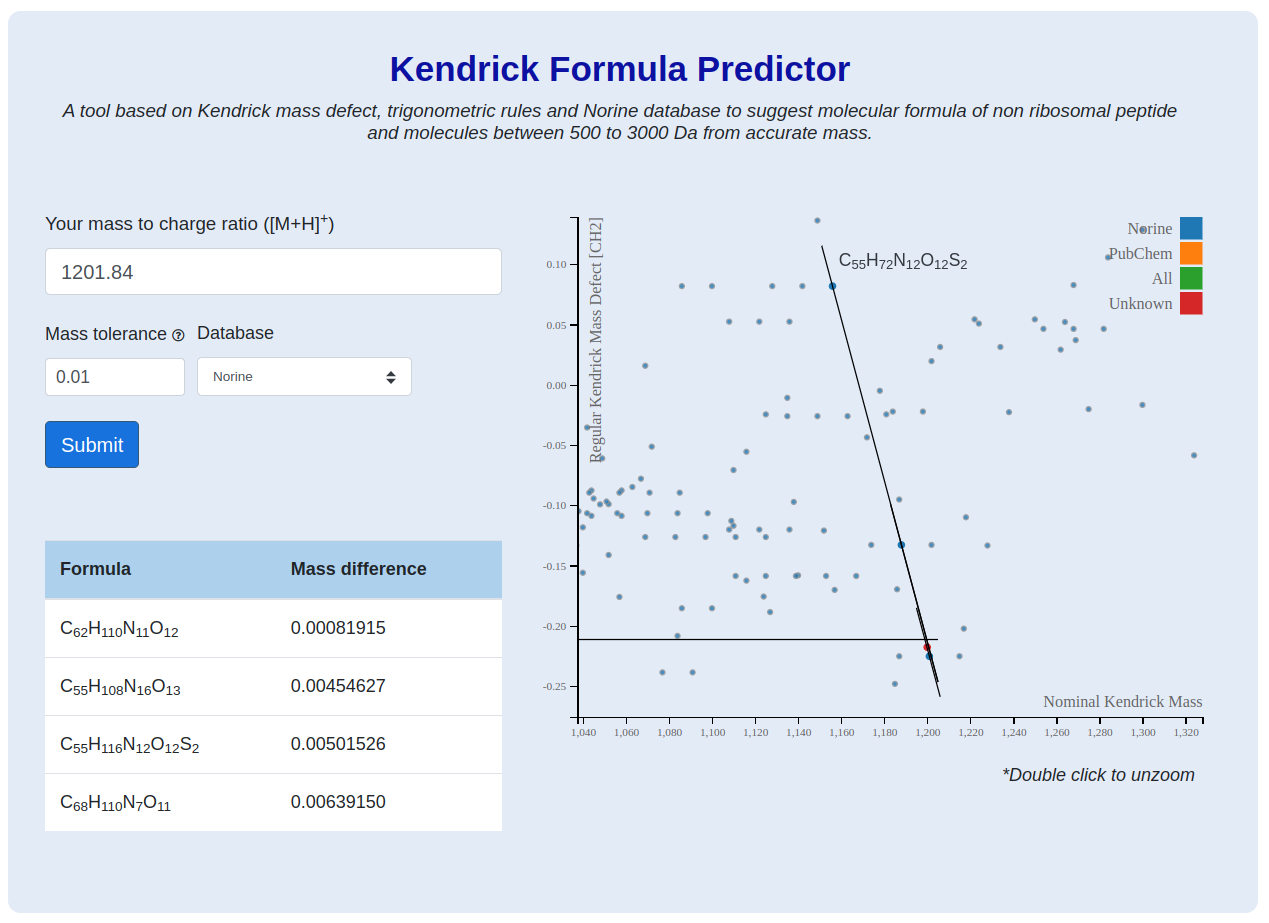
Task: Select the C68H110N7O11 formula row
Action: (273, 802)
